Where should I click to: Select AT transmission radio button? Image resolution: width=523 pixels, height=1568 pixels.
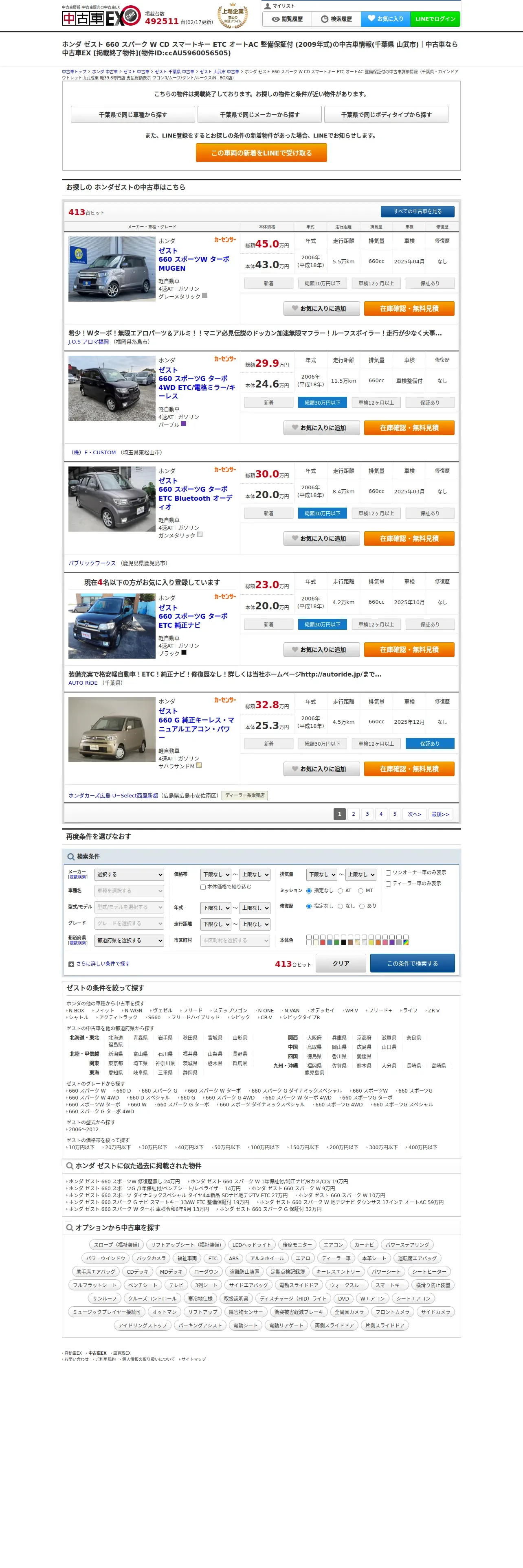click(x=341, y=891)
